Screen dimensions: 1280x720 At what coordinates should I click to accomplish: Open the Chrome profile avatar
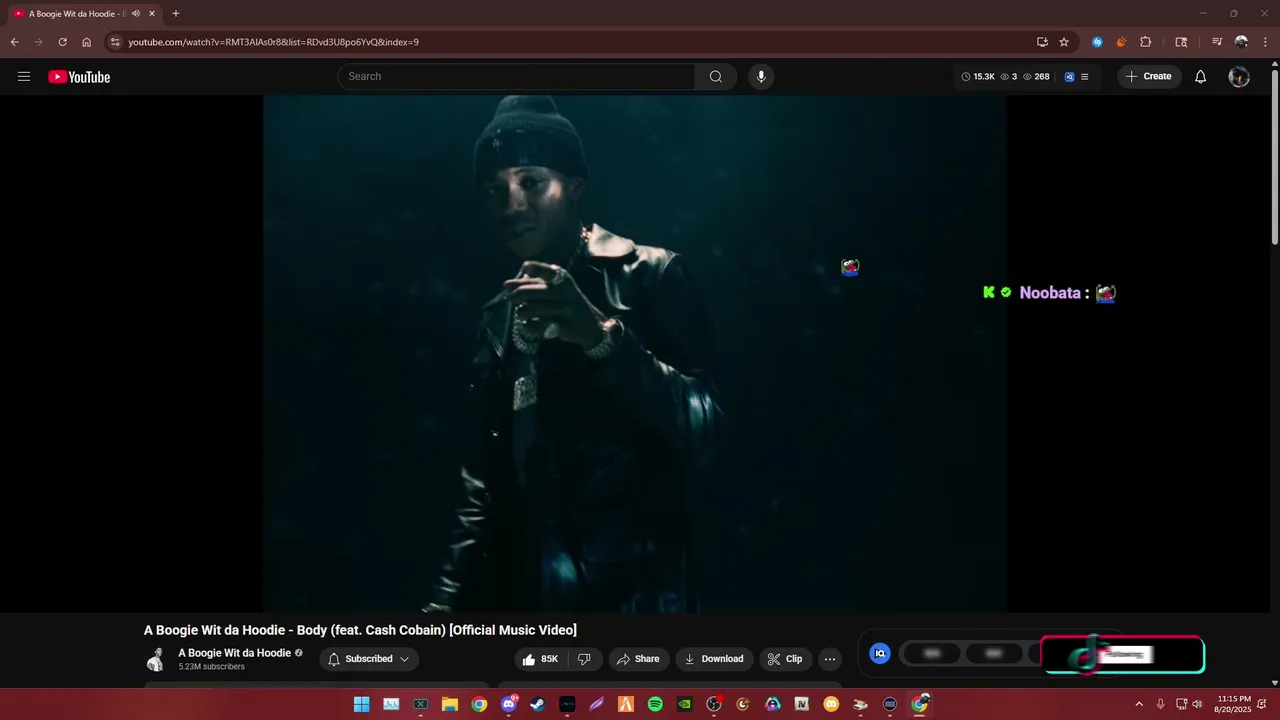click(x=1241, y=42)
